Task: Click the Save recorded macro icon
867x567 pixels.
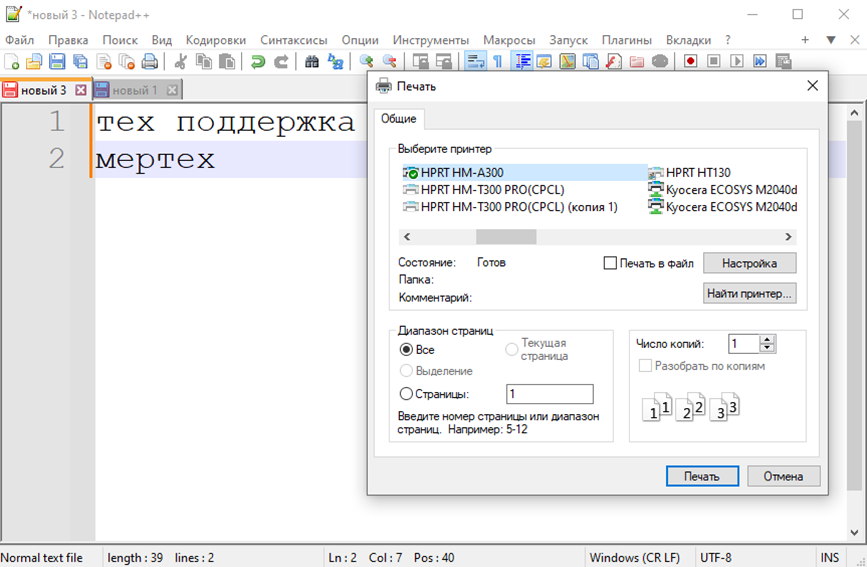Action: [x=784, y=61]
